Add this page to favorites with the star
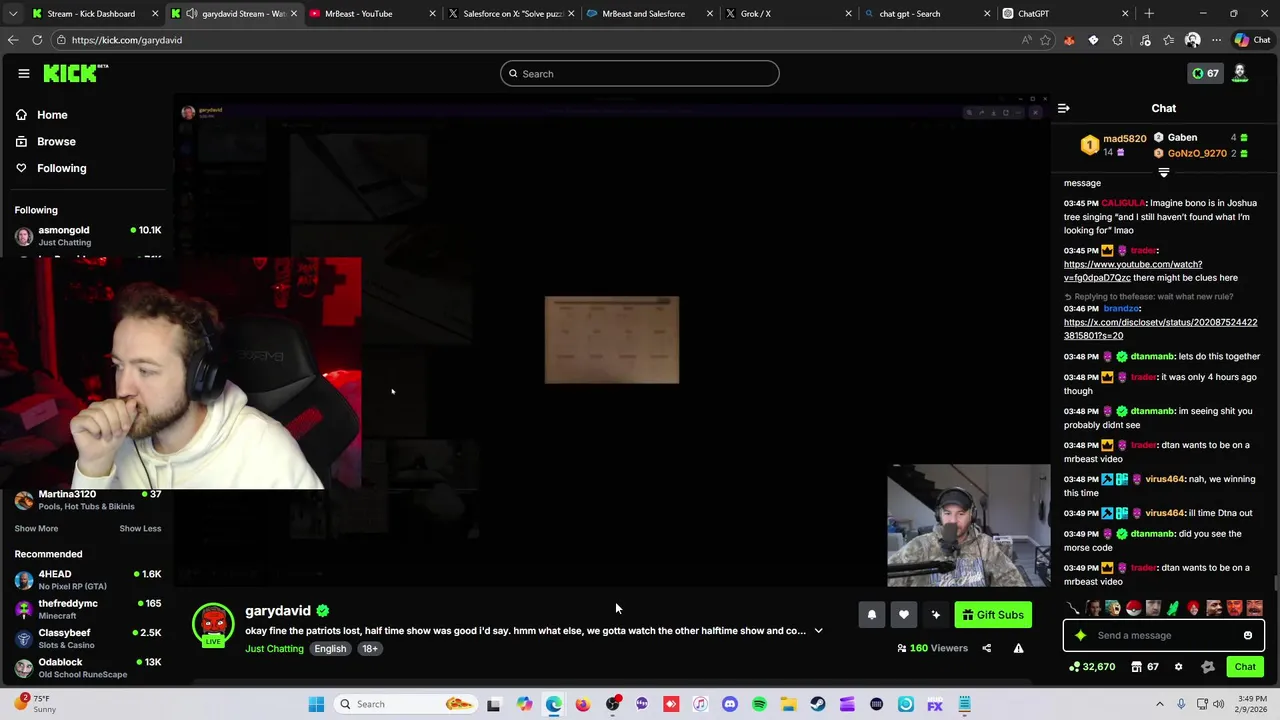Viewport: 1280px width, 720px height. 1045,40
